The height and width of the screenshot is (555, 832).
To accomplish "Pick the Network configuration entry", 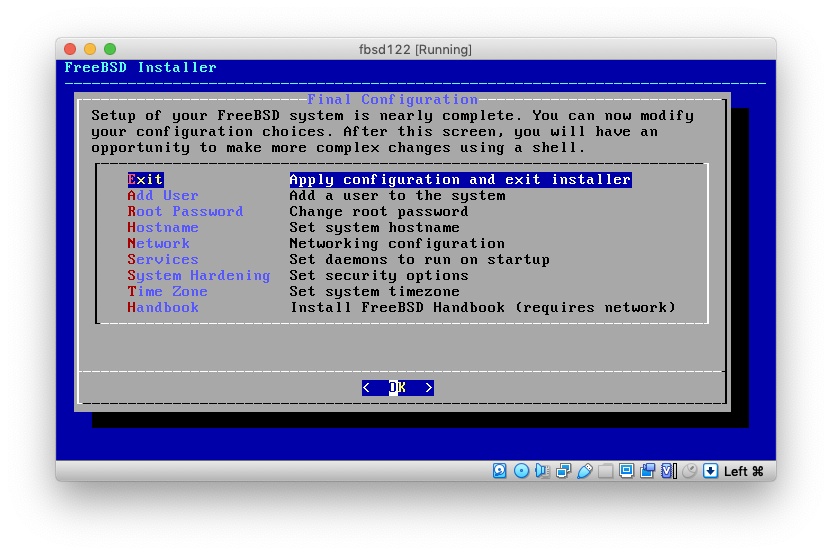I will pyautogui.click(x=158, y=244).
